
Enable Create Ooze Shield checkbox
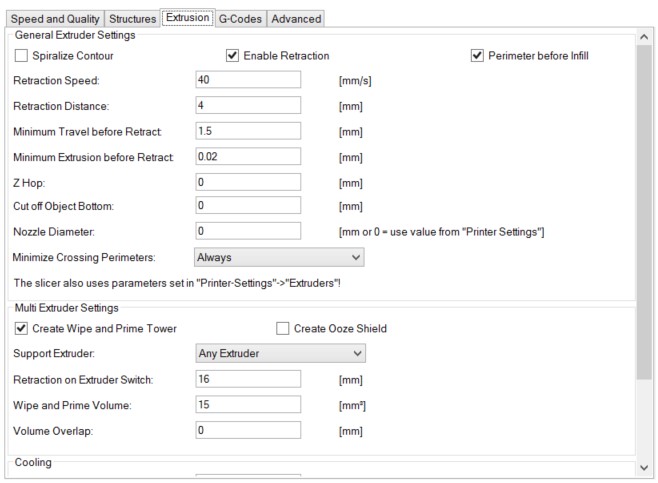point(282,328)
